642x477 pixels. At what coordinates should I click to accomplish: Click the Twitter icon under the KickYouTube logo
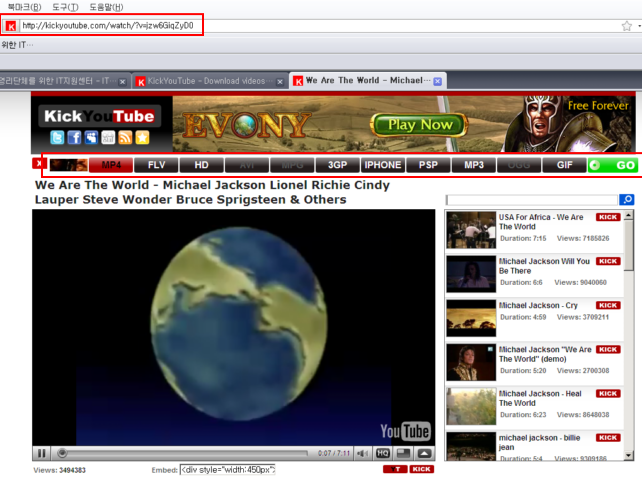click(x=57, y=138)
